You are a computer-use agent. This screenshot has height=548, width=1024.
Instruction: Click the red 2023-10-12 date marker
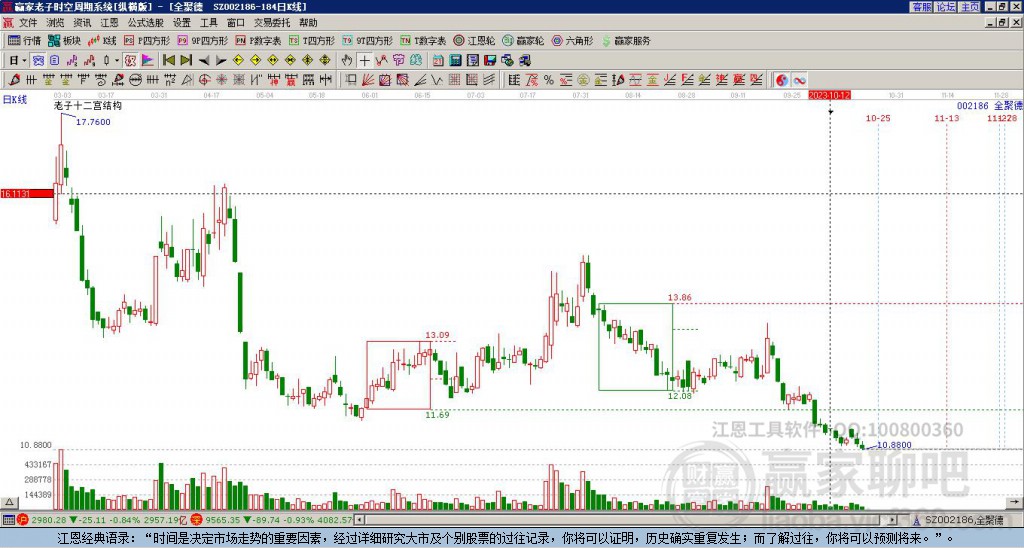[829, 95]
